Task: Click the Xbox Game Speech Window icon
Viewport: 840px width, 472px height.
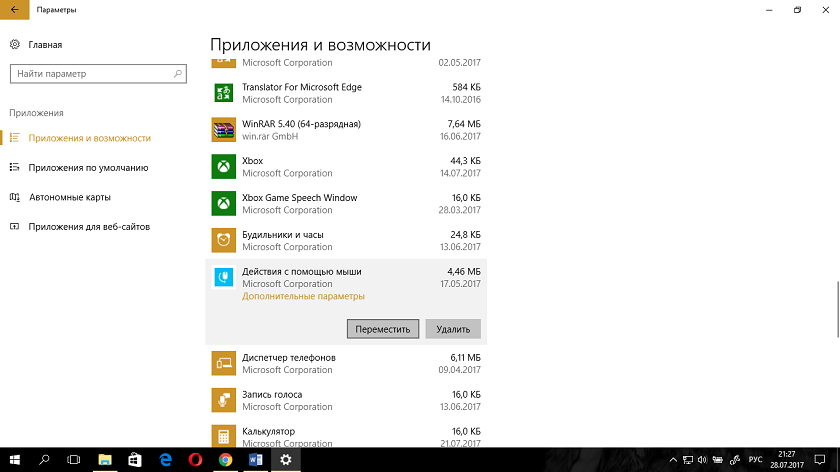Action: tap(223, 204)
